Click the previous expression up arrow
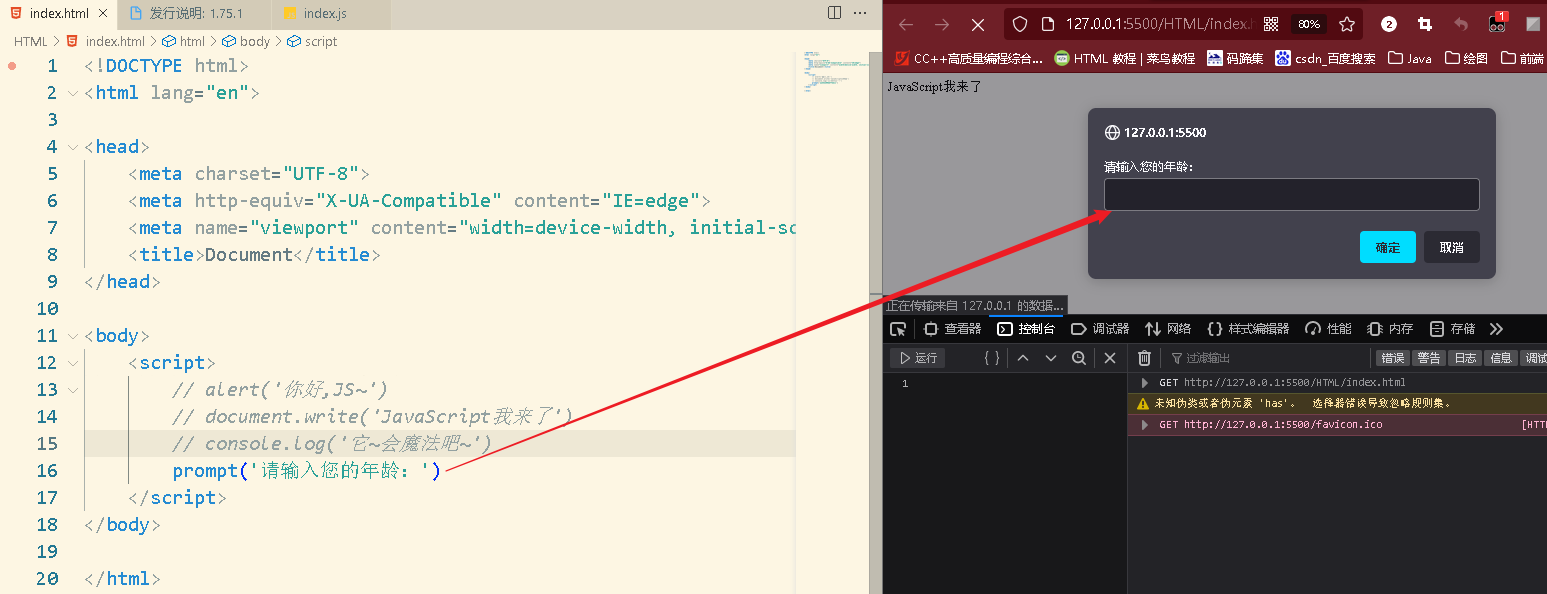This screenshot has height=594, width=1547. tap(1022, 358)
